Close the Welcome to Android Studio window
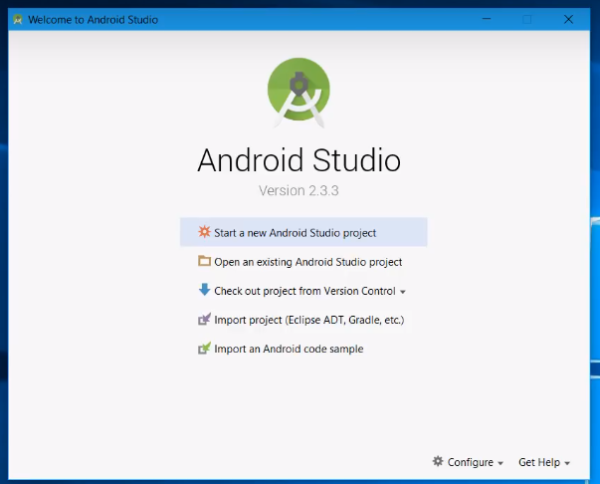This screenshot has height=484, width=600. pyautogui.click(x=569, y=19)
